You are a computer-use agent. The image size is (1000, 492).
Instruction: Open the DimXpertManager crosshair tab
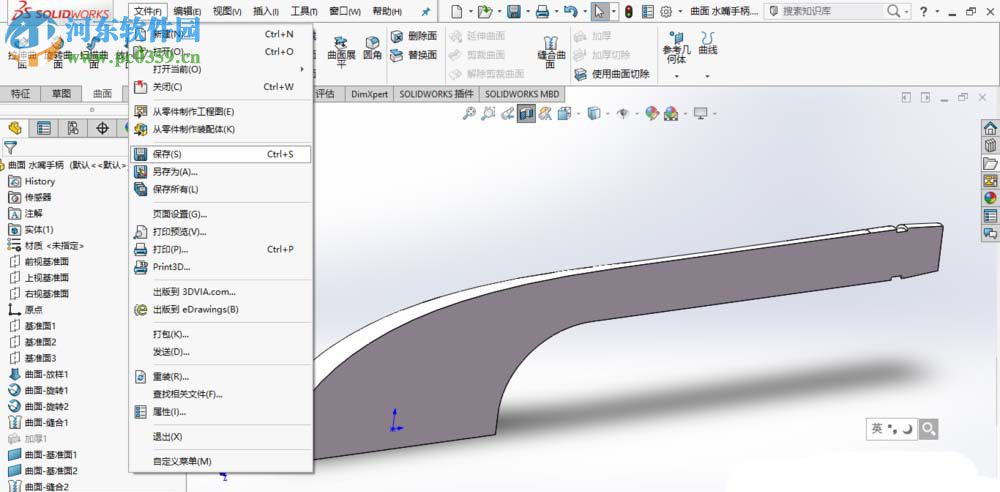coord(102,128)
